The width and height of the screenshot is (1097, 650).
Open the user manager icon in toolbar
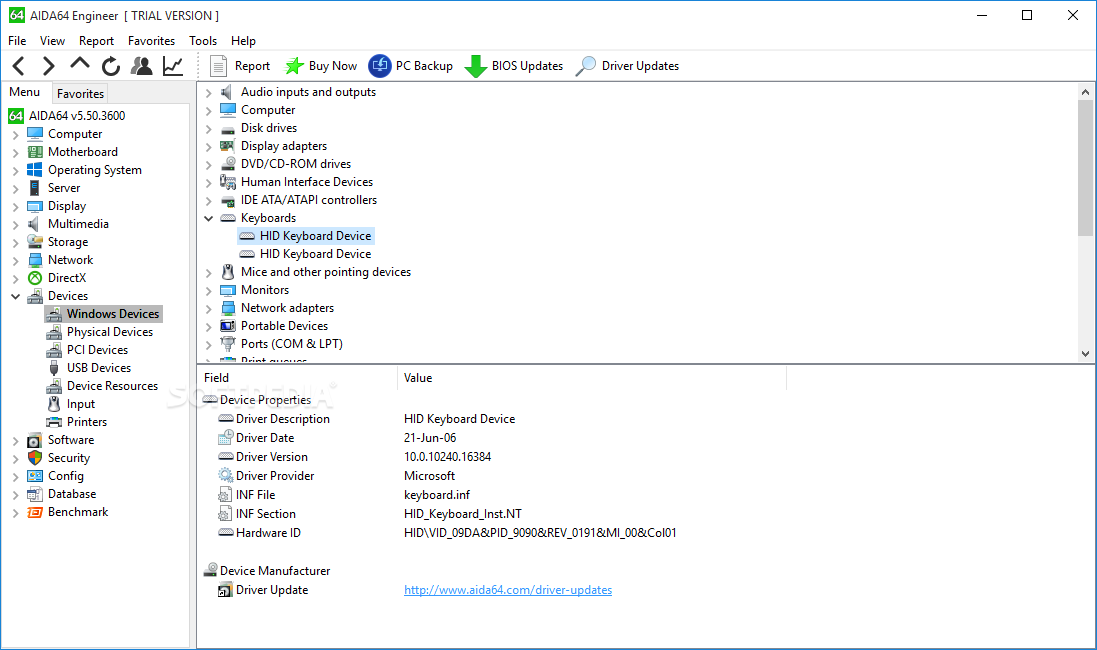[142, 66]
